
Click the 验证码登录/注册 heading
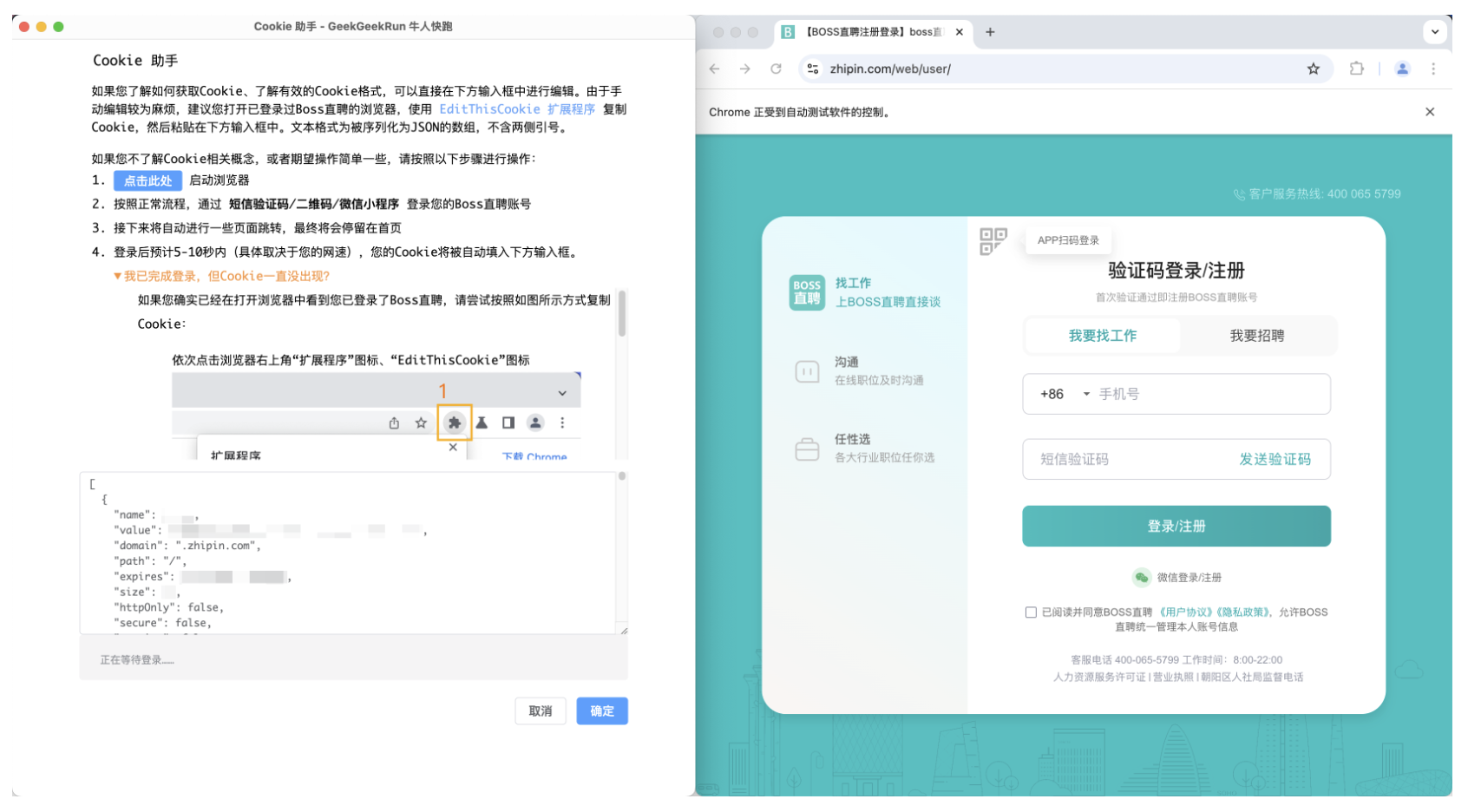(1176, 271)
